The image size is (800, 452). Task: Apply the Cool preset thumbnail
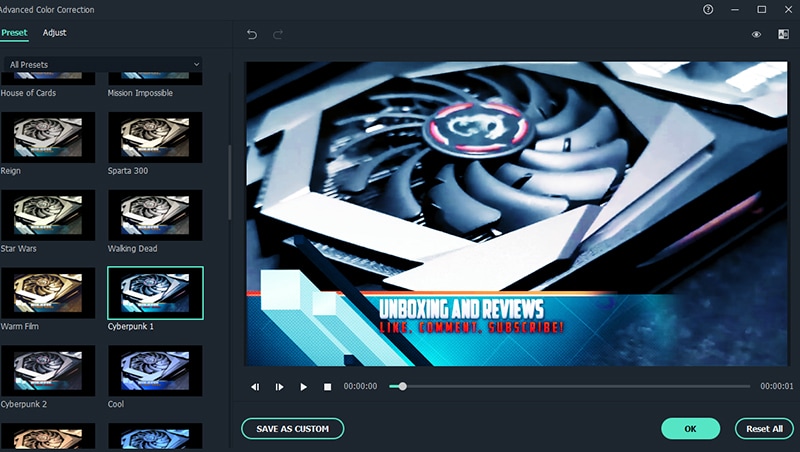click(155, 370)
